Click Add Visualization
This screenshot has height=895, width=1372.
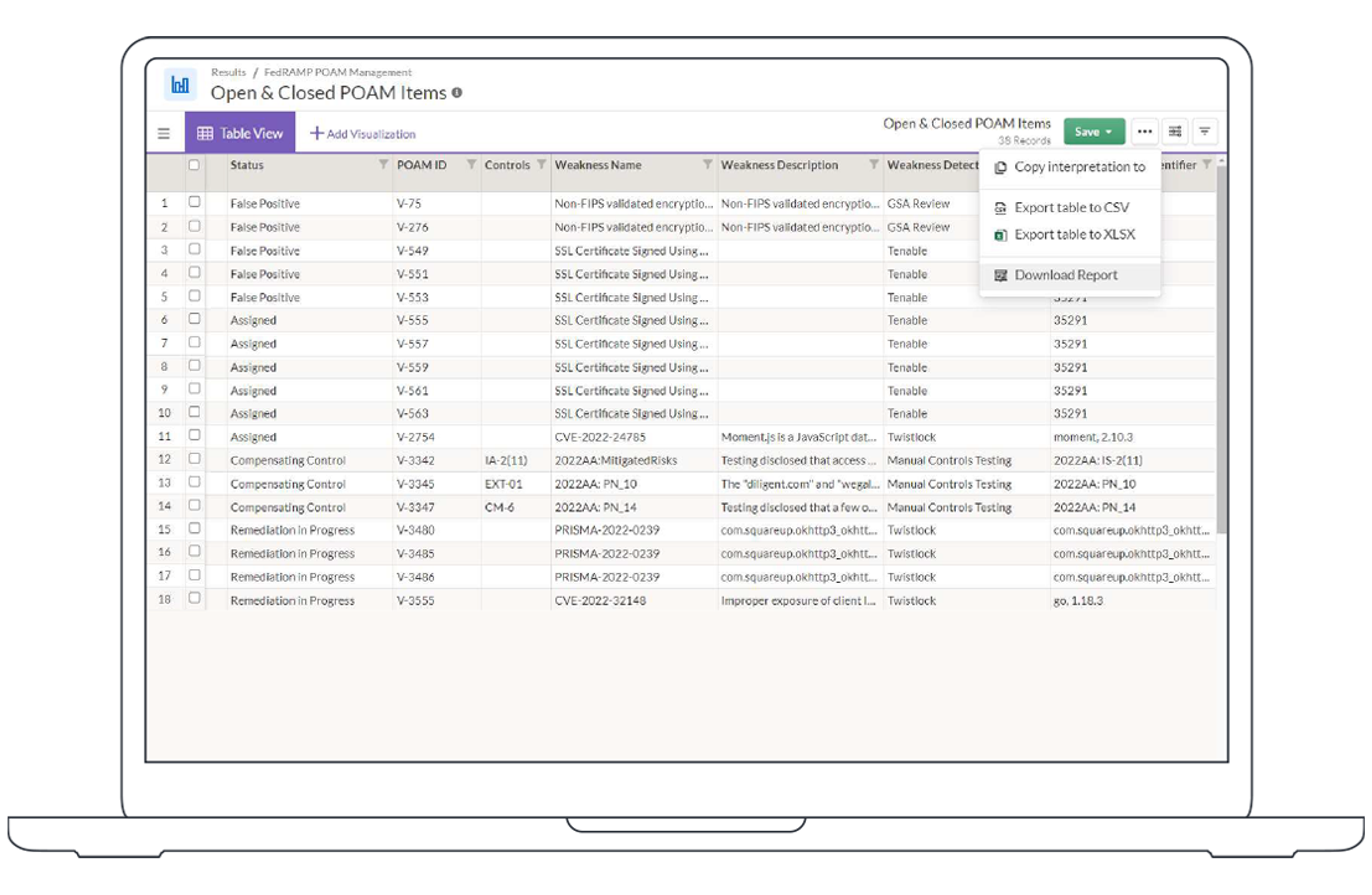tap(363, 134)
